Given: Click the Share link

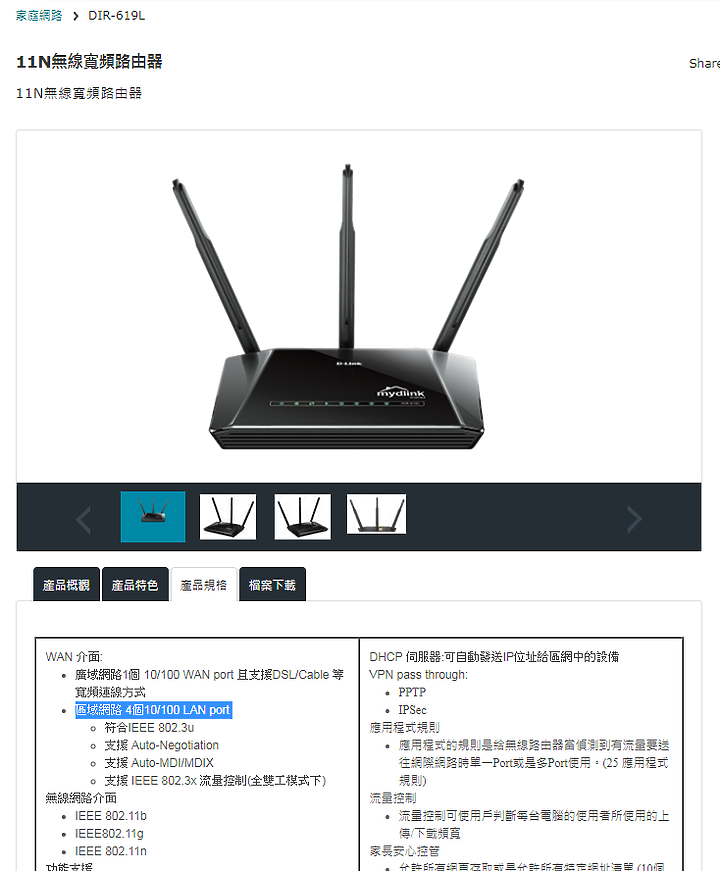Looking at the screenshot, I should (x=704, y=63).
